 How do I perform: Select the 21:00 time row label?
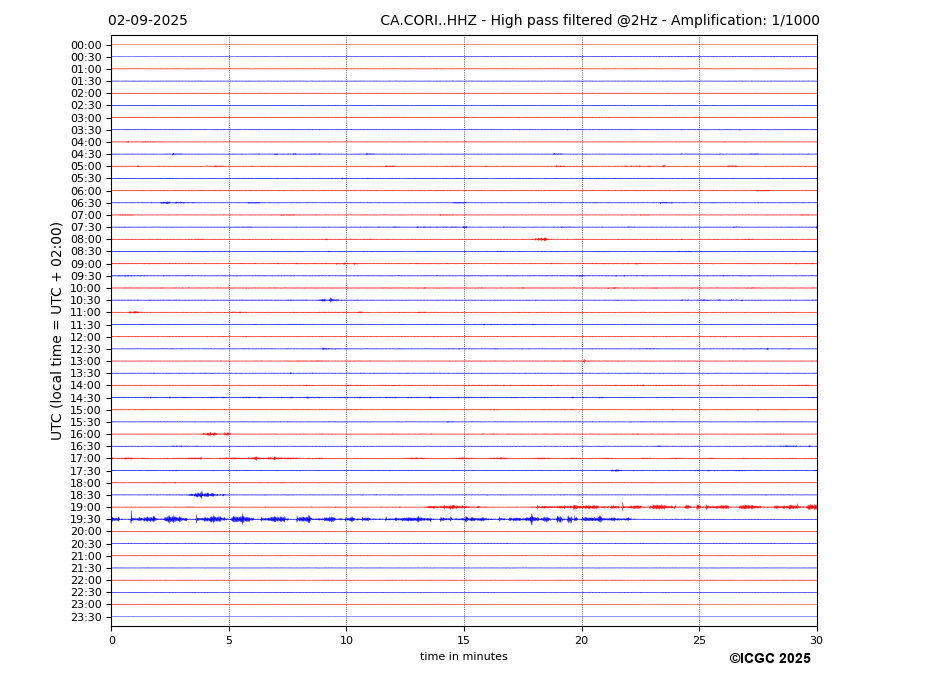86,556
